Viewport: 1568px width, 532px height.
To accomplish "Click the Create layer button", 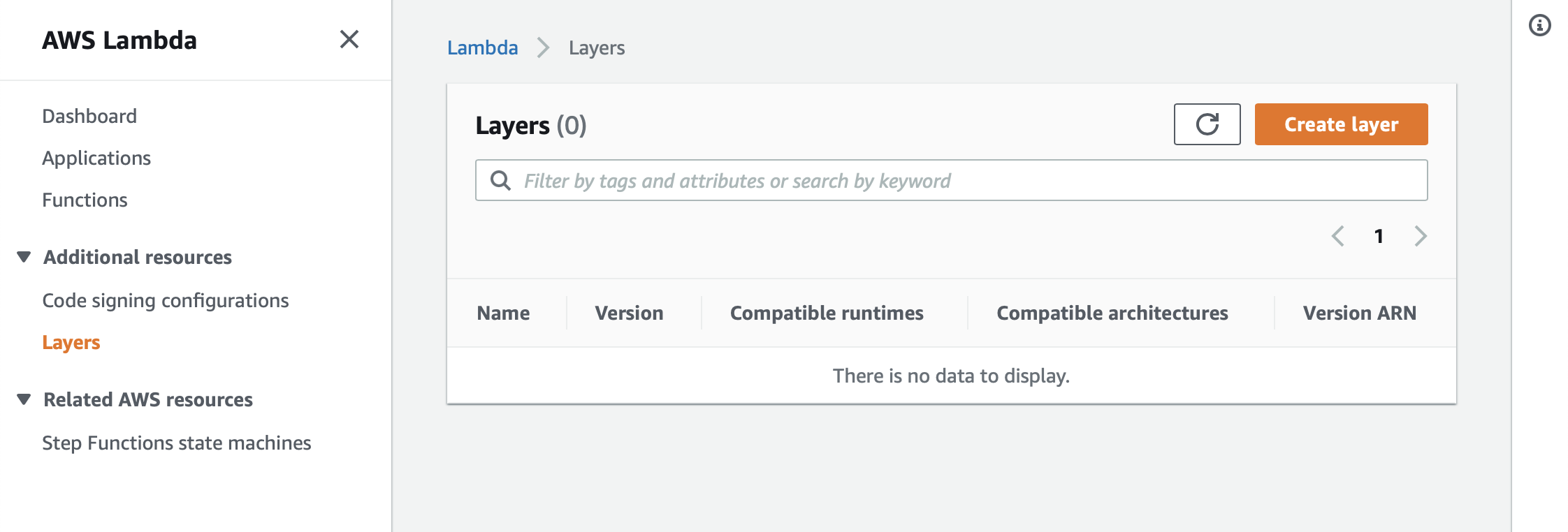I will [1341, 124].
